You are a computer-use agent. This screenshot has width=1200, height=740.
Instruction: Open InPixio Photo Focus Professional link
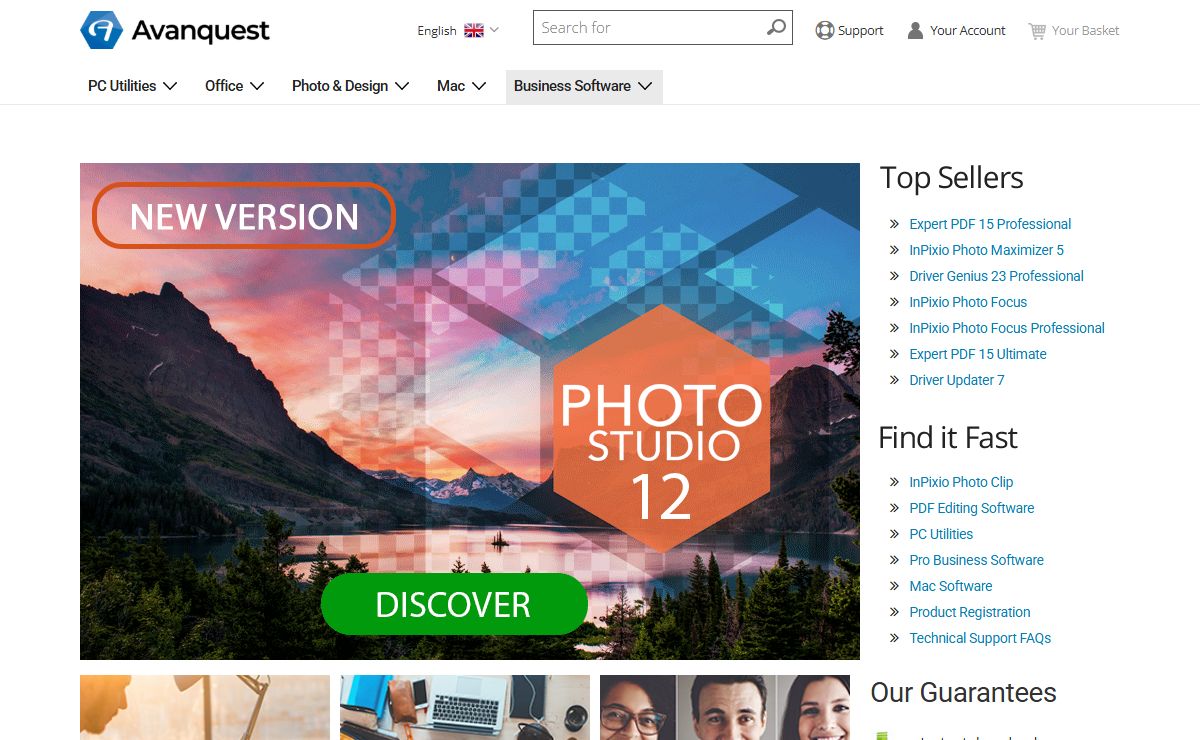pyautogui.click(x=1007, y=328)
